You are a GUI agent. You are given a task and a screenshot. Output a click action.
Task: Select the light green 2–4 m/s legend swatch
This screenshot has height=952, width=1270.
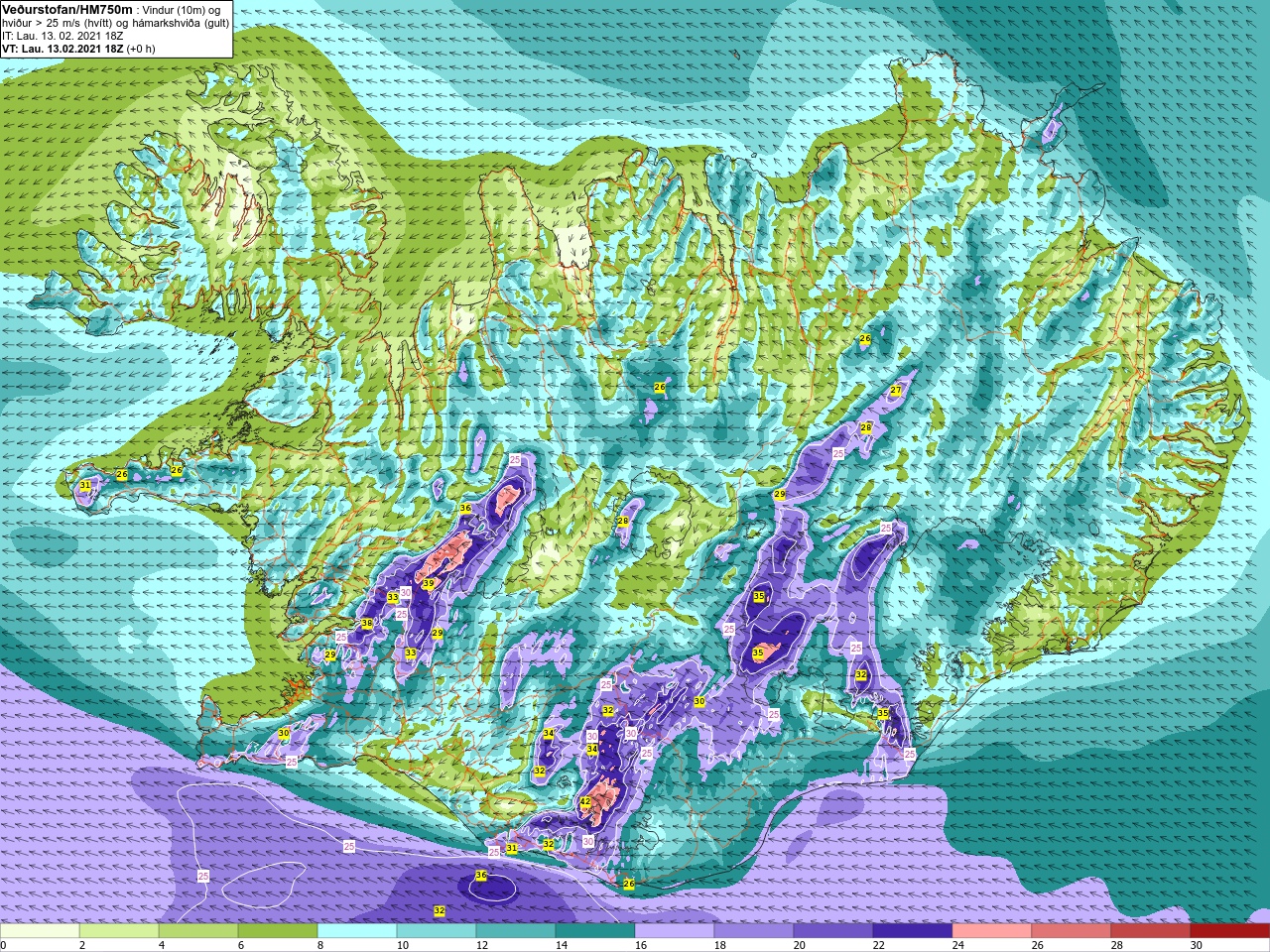click(x=119, y=931)
